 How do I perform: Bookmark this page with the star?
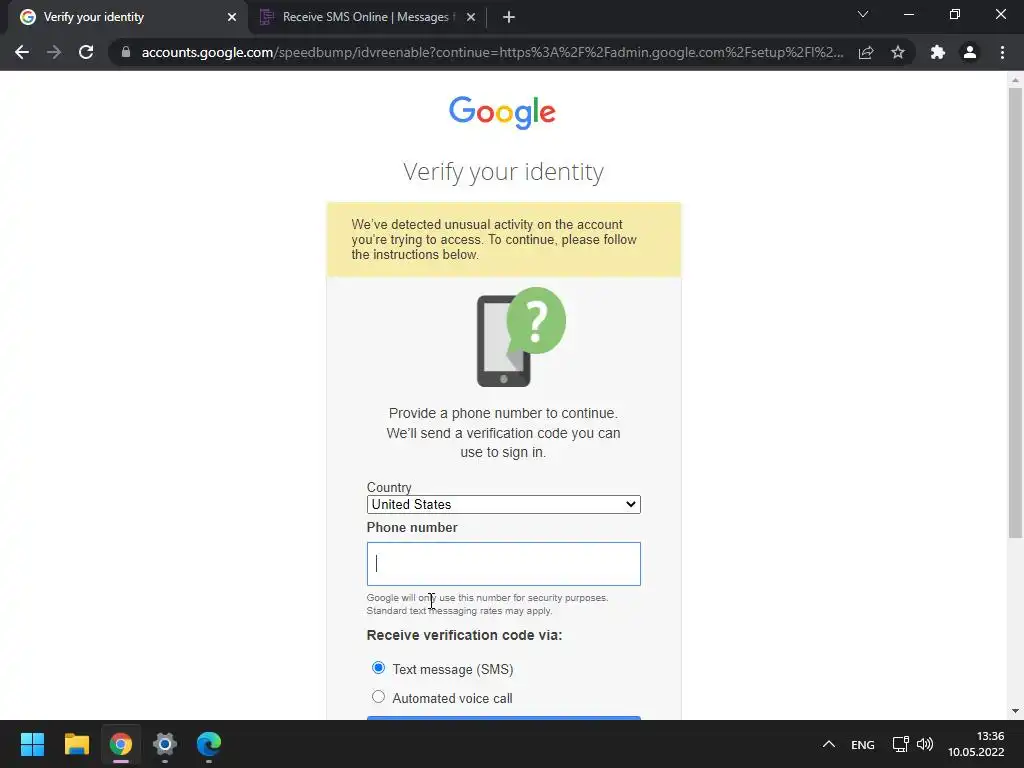pyautogui.click(x=898, y=52)
